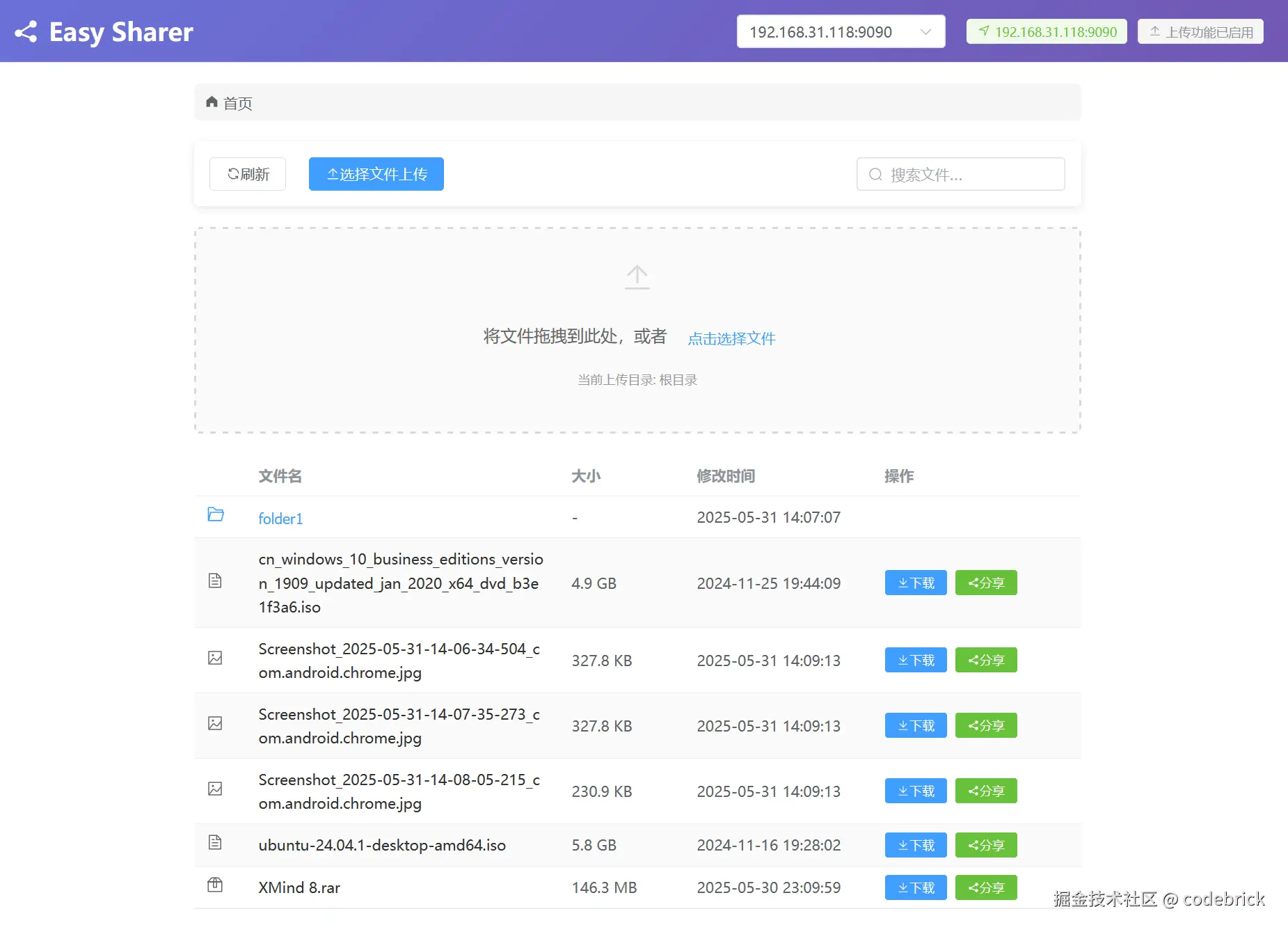This screenshot has width=1288, height=932.
Task: Click the file name XMind 8.rar
Action: click(x=299, y=887)
